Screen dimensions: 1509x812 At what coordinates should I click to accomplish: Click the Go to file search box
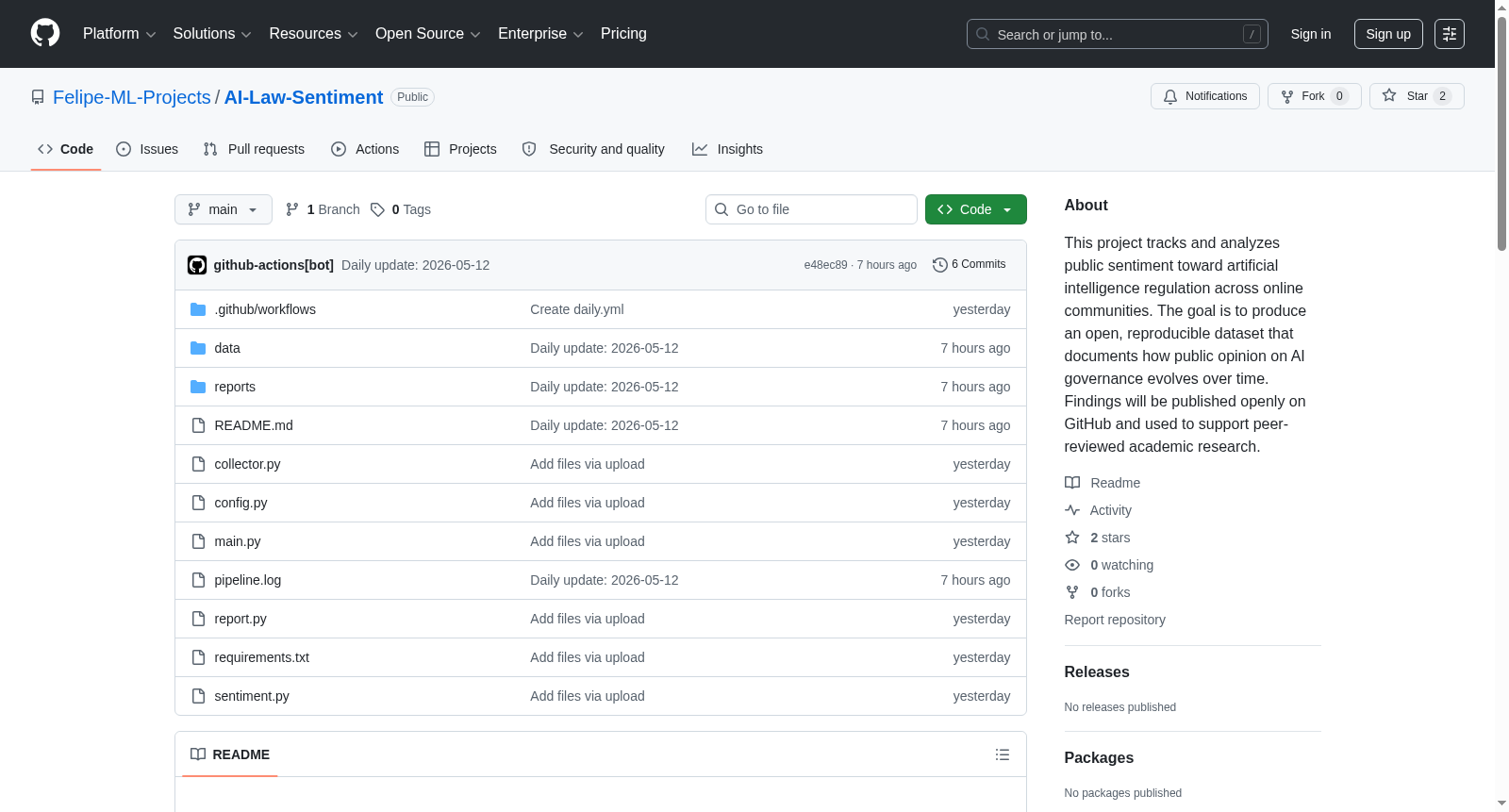coord(811,209)
